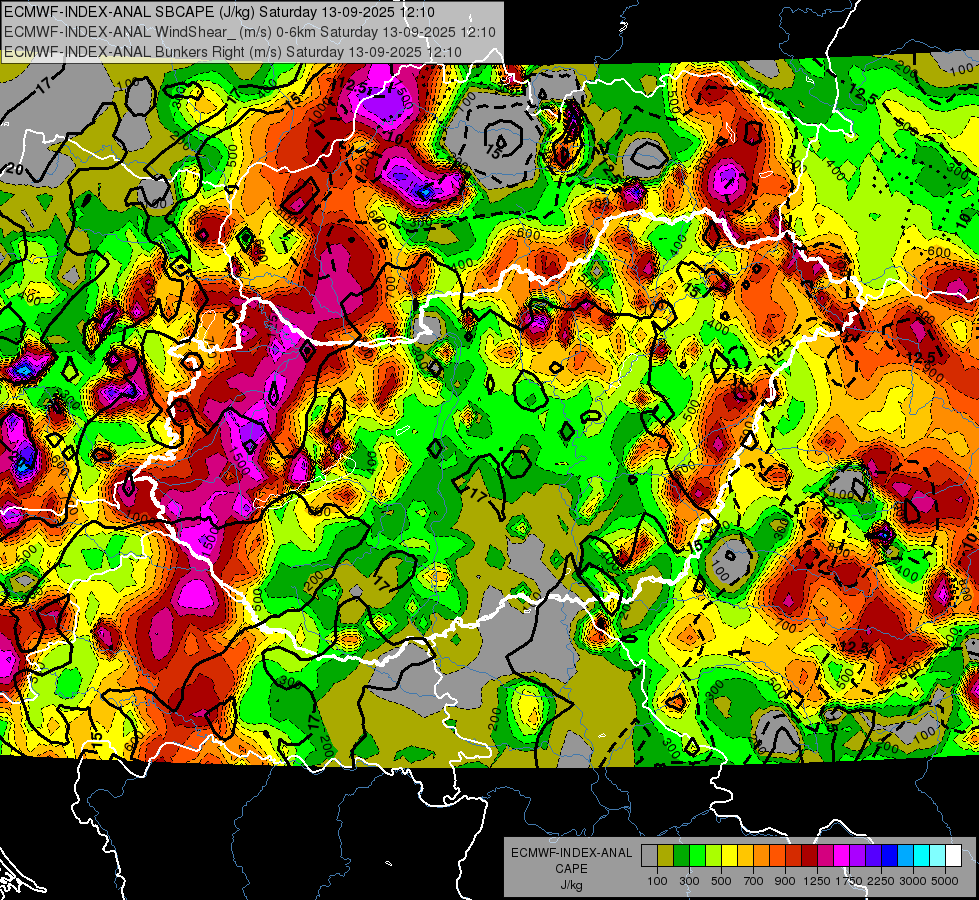Viewport: 979px width, 900px height.
Task: Click the ECMWF-INDEX-ANAL legend heading
Action: pos(571,853)
